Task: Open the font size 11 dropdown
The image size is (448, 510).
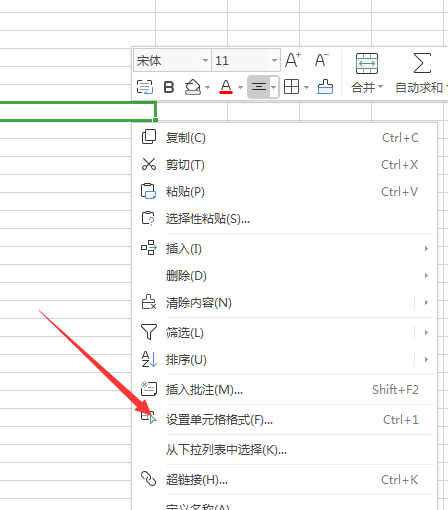Action: pyautogui.click(x=246, y=60)
